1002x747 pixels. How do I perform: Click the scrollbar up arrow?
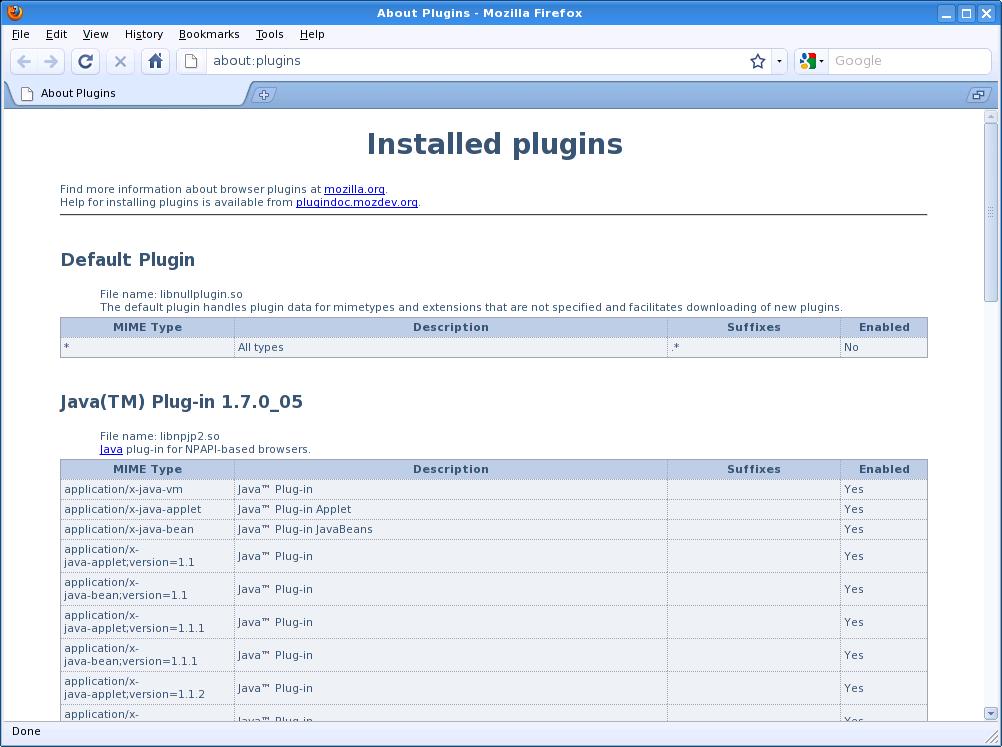[x=990, y=116]
